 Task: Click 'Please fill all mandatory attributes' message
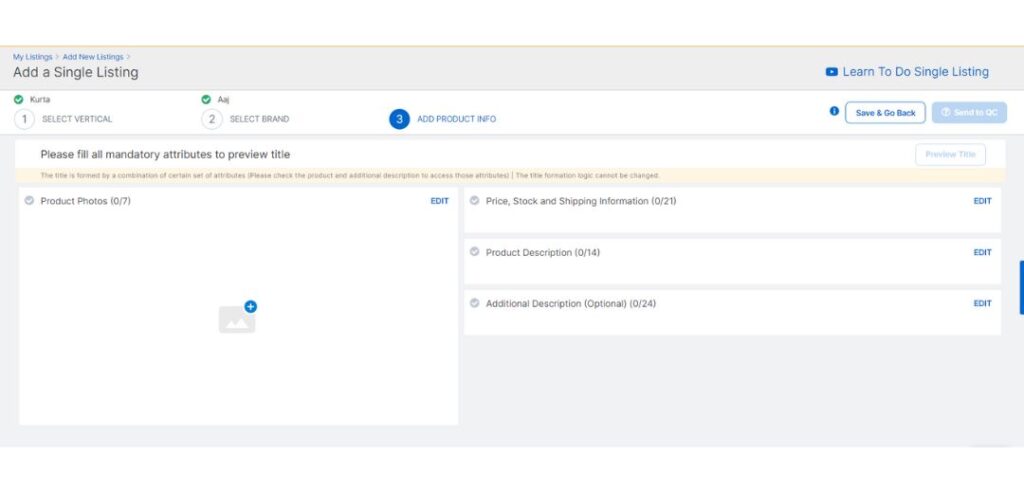click(x=165, y=155)
